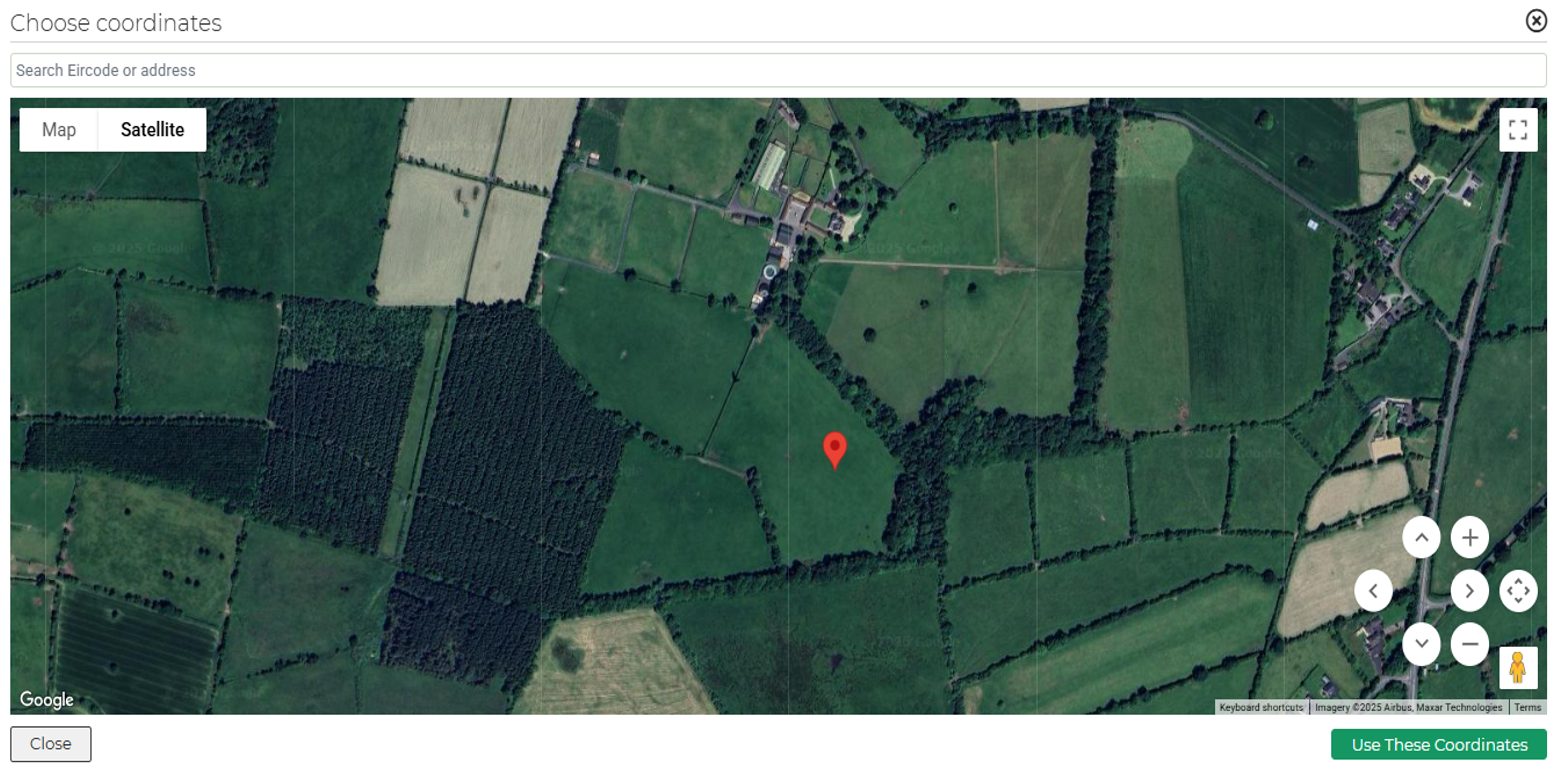Click the Search Eircode or address field
This screenshot has width=1563, height=772.
[778, 70]
